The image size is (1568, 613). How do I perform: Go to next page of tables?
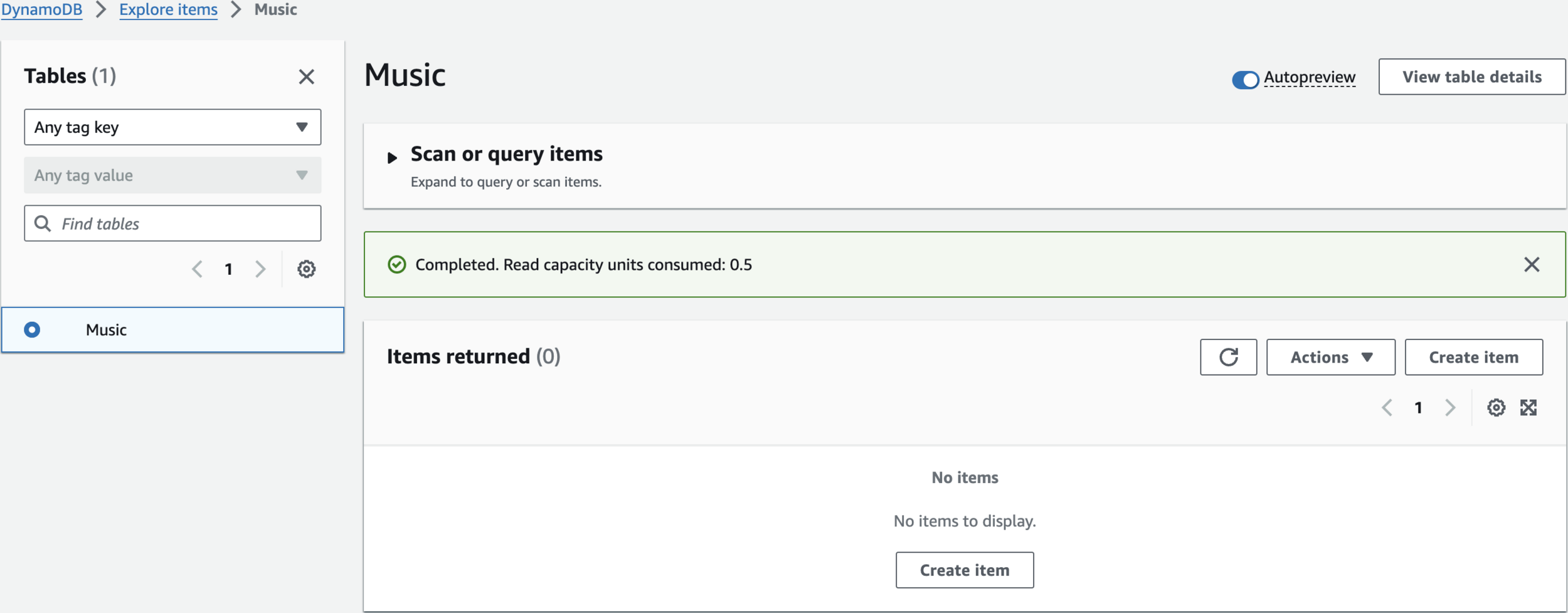click(260, 269)
